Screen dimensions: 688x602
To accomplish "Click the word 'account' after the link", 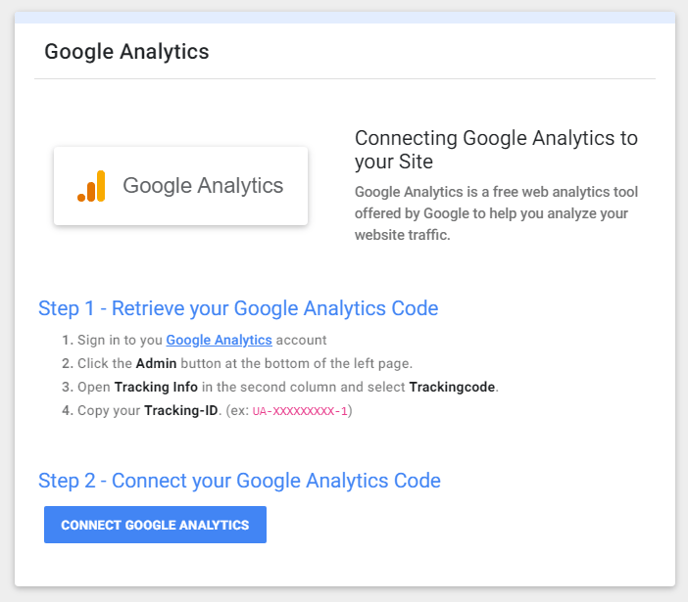I will click(301, 340).
